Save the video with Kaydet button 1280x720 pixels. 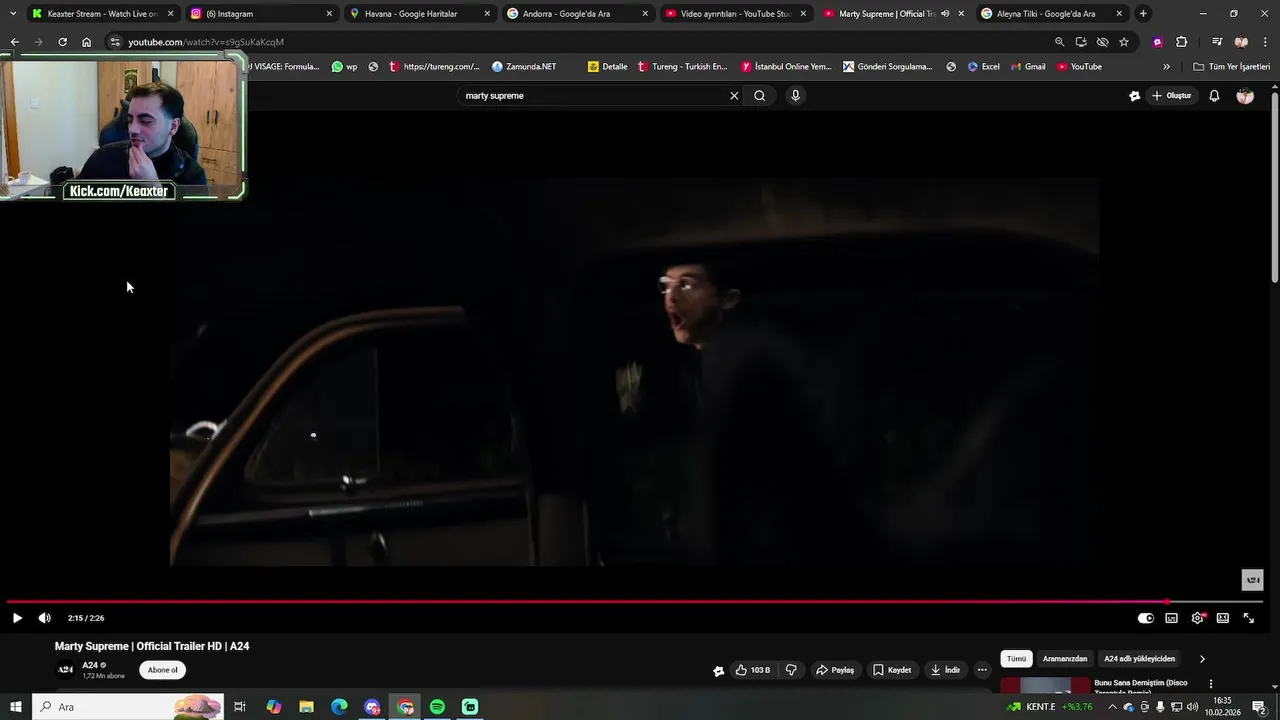[x=892, y=670]
